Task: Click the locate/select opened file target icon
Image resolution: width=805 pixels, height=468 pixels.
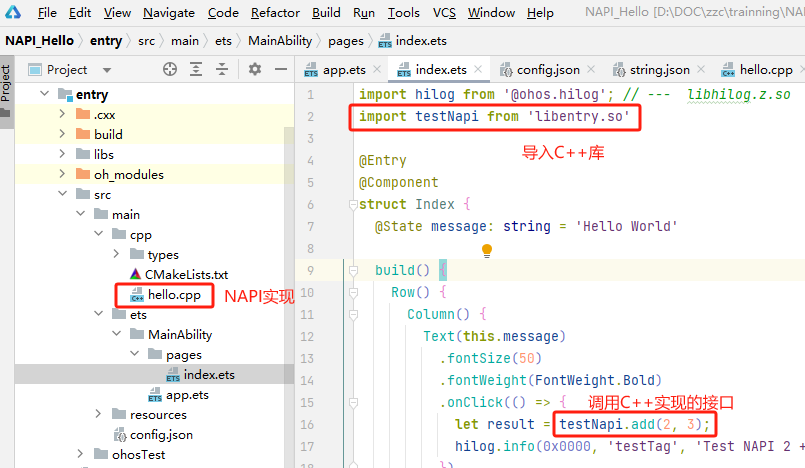Action: 170,69
